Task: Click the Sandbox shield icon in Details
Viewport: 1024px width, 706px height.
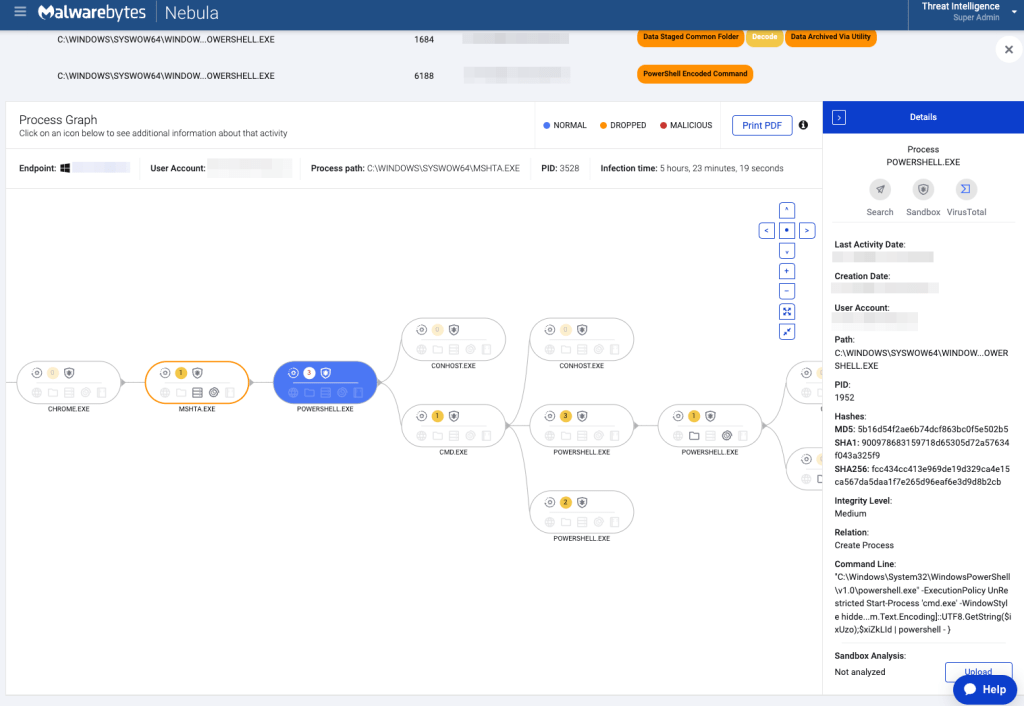Action: (x=923, y=189)
